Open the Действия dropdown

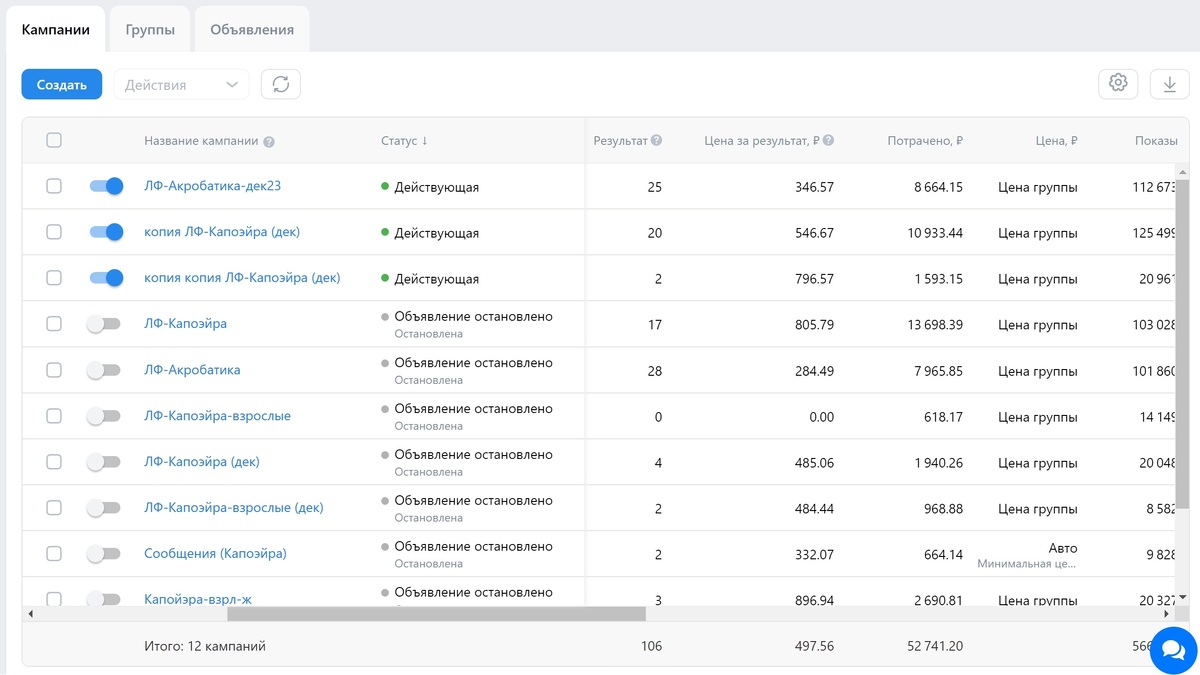click(x=181, y=85)
